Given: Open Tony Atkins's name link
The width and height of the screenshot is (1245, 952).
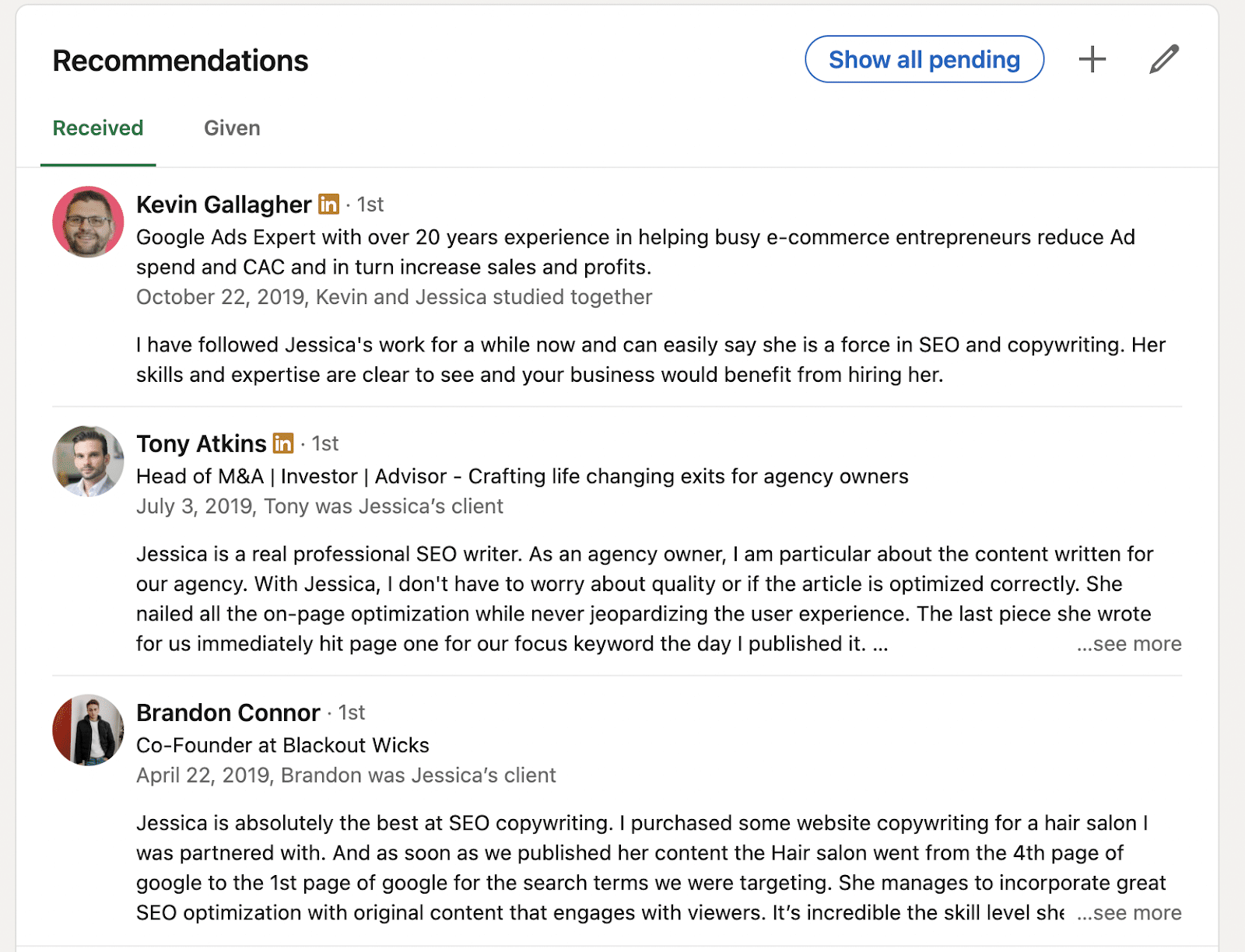Looking at the screenshot, I should coord(200,443).
